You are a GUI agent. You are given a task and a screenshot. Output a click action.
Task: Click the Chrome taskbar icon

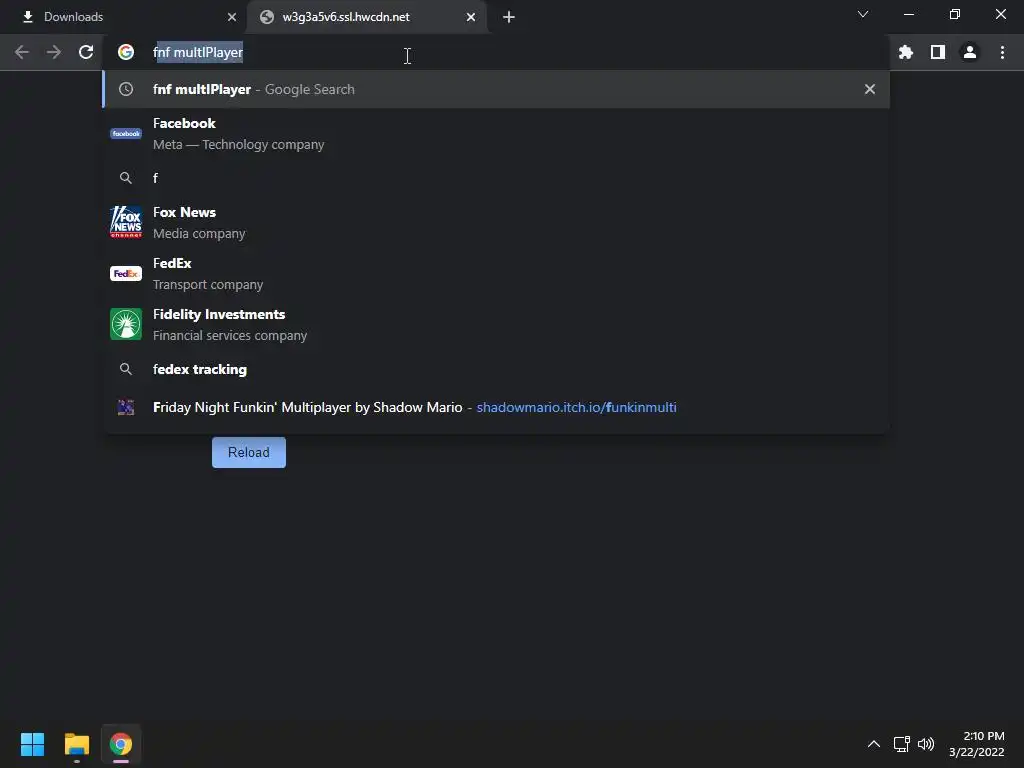(121, 744)
